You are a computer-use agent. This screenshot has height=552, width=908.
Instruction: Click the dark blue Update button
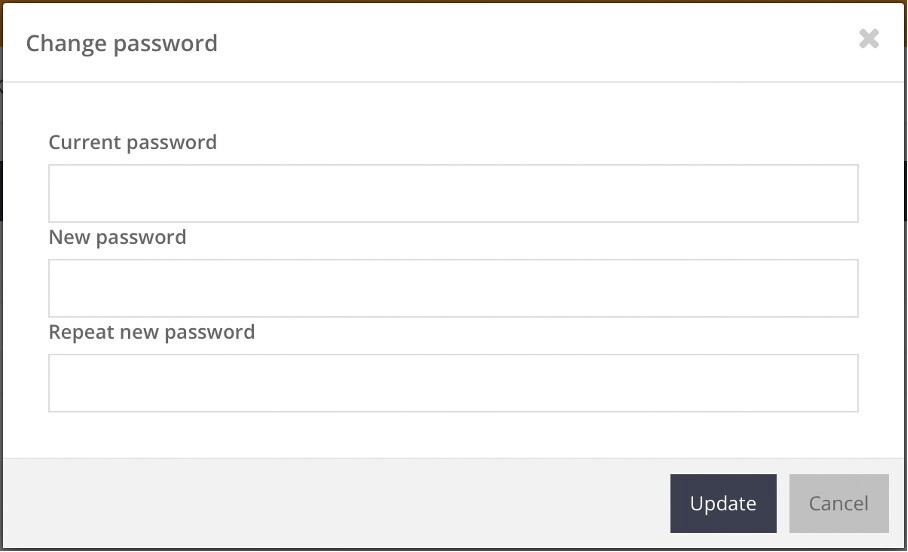tap(723, 503)
